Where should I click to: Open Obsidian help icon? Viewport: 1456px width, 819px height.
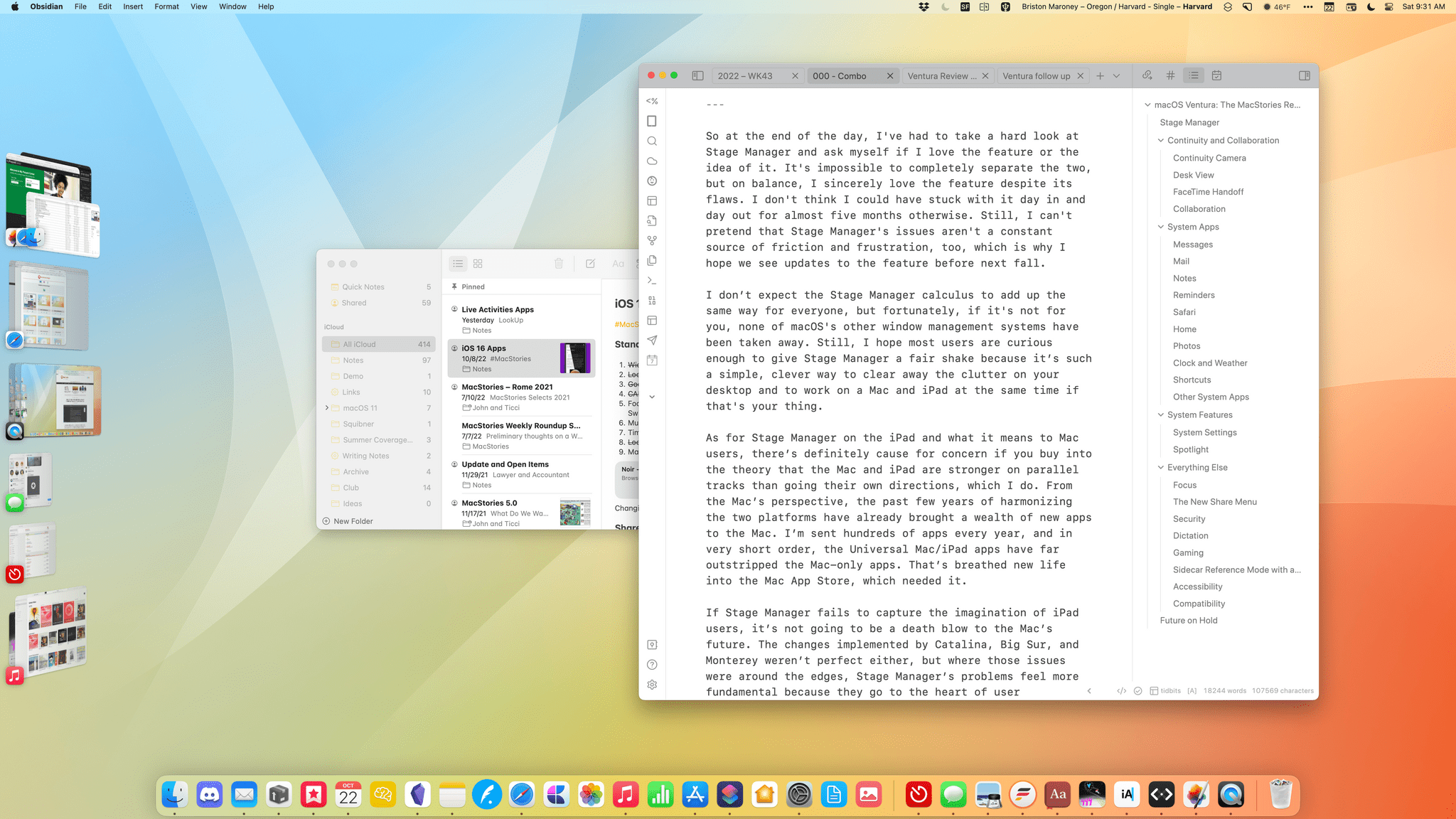652,665
